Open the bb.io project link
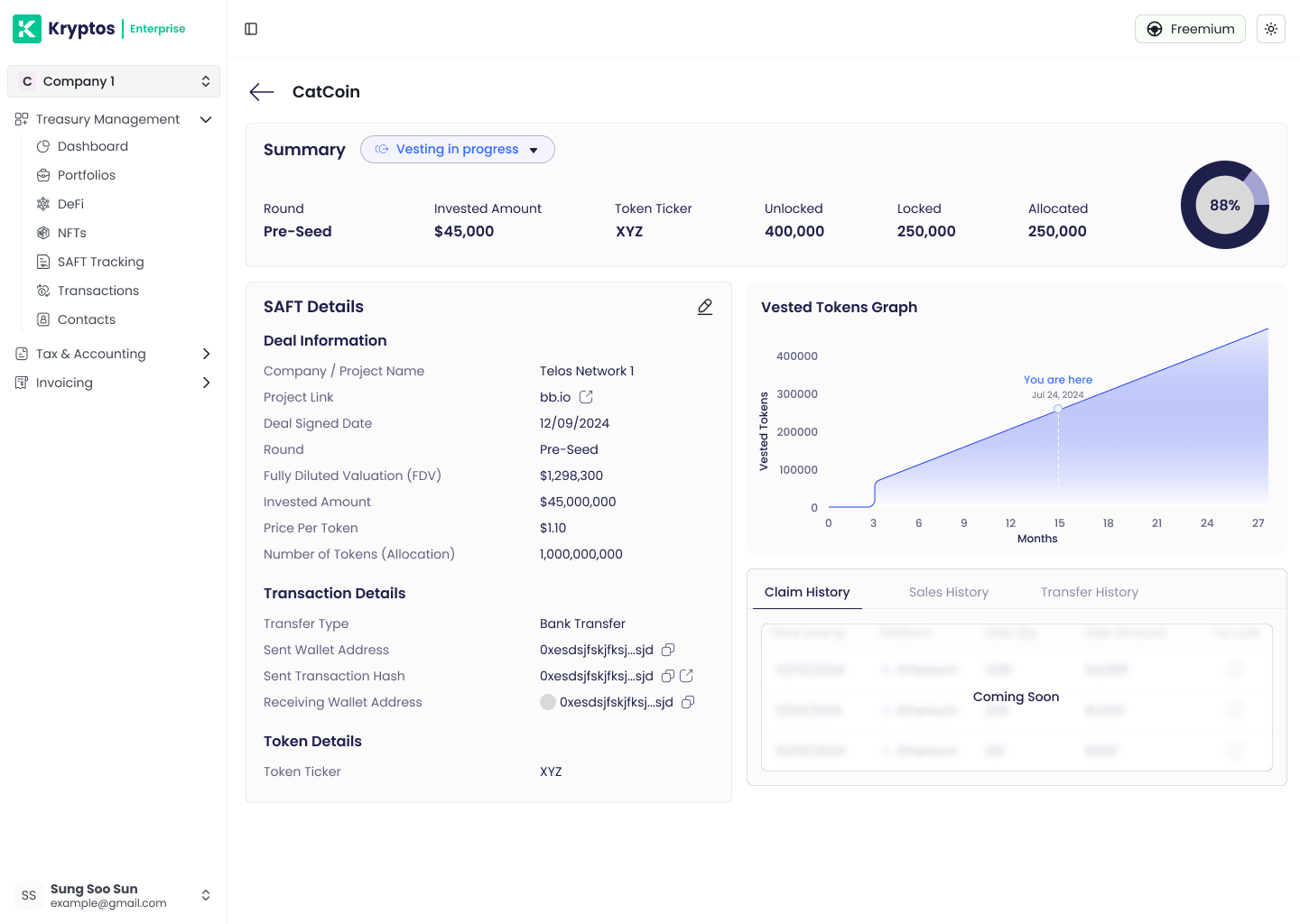Screen dimensions: 1300x924 (555, 397)
